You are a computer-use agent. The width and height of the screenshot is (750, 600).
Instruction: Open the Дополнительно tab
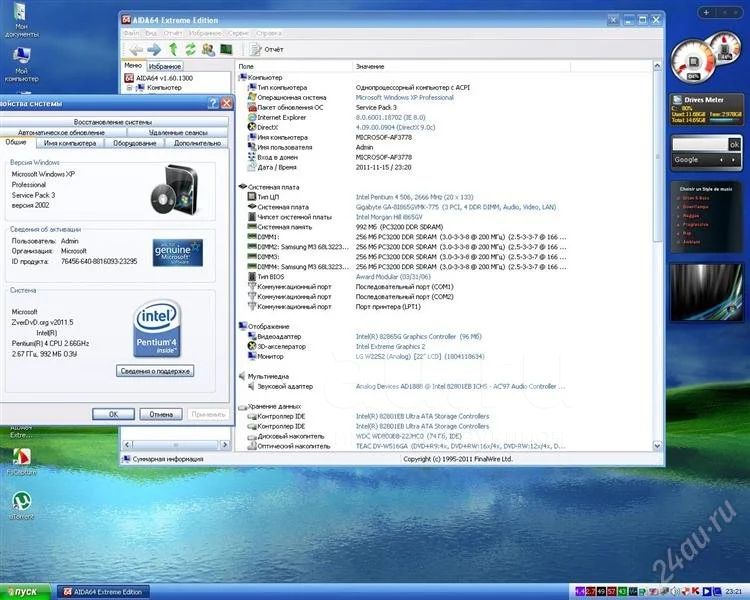click(x=197, y=143)
